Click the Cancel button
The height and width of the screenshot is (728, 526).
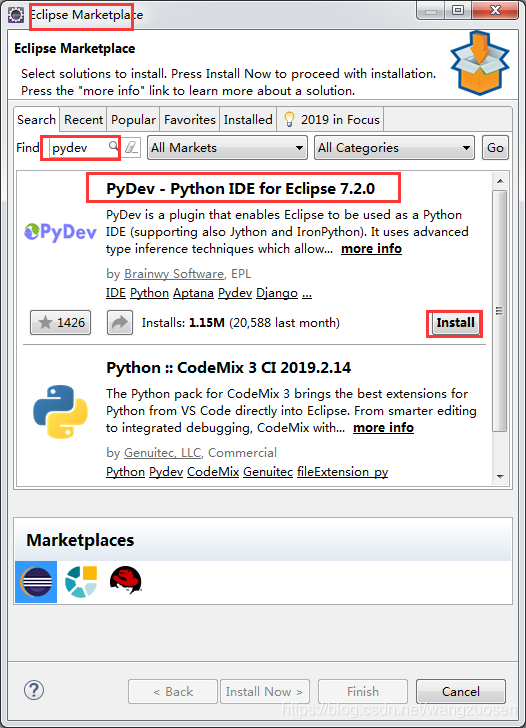461,691
